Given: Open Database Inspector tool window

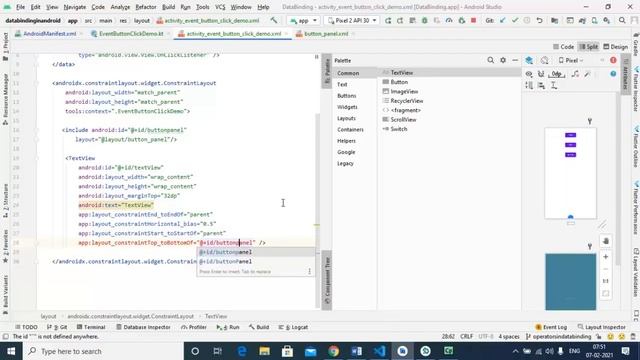Looking at the screenshot, I should [x=143, y=327].
